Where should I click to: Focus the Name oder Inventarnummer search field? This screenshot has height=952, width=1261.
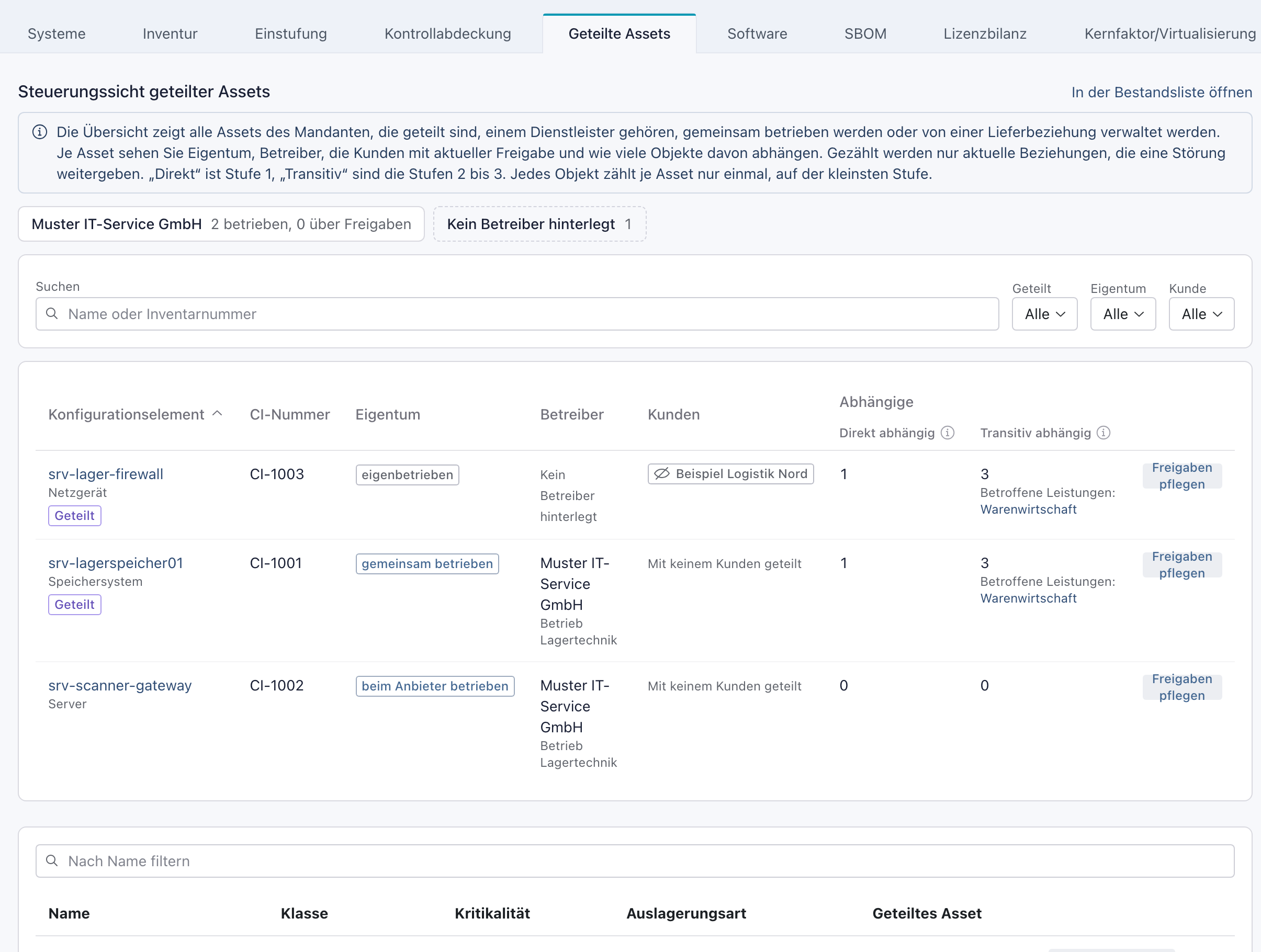517,314
